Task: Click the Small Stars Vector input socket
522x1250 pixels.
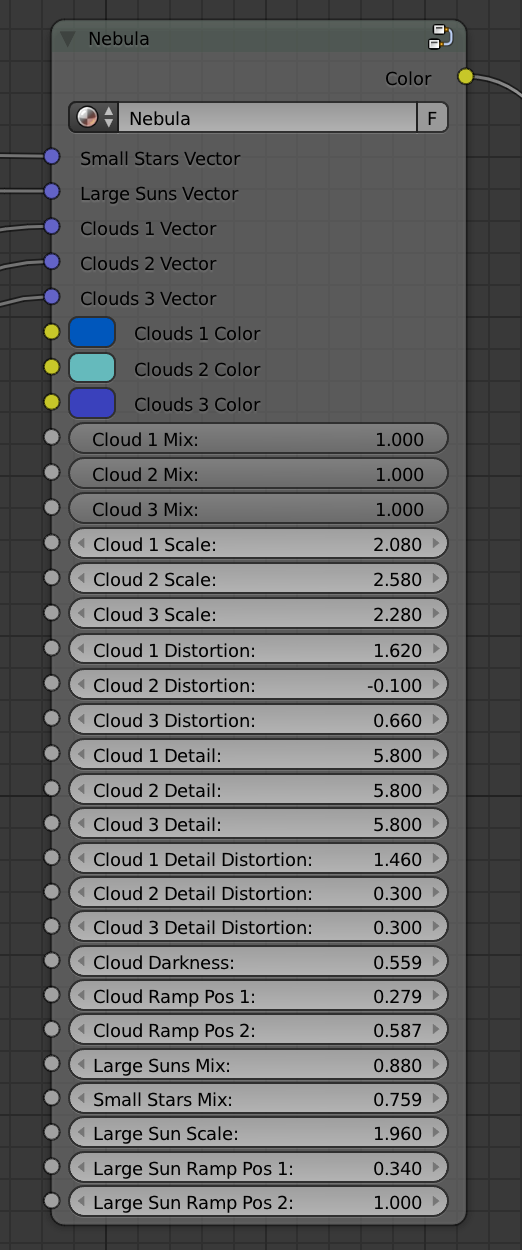Action: pos(52,157)
